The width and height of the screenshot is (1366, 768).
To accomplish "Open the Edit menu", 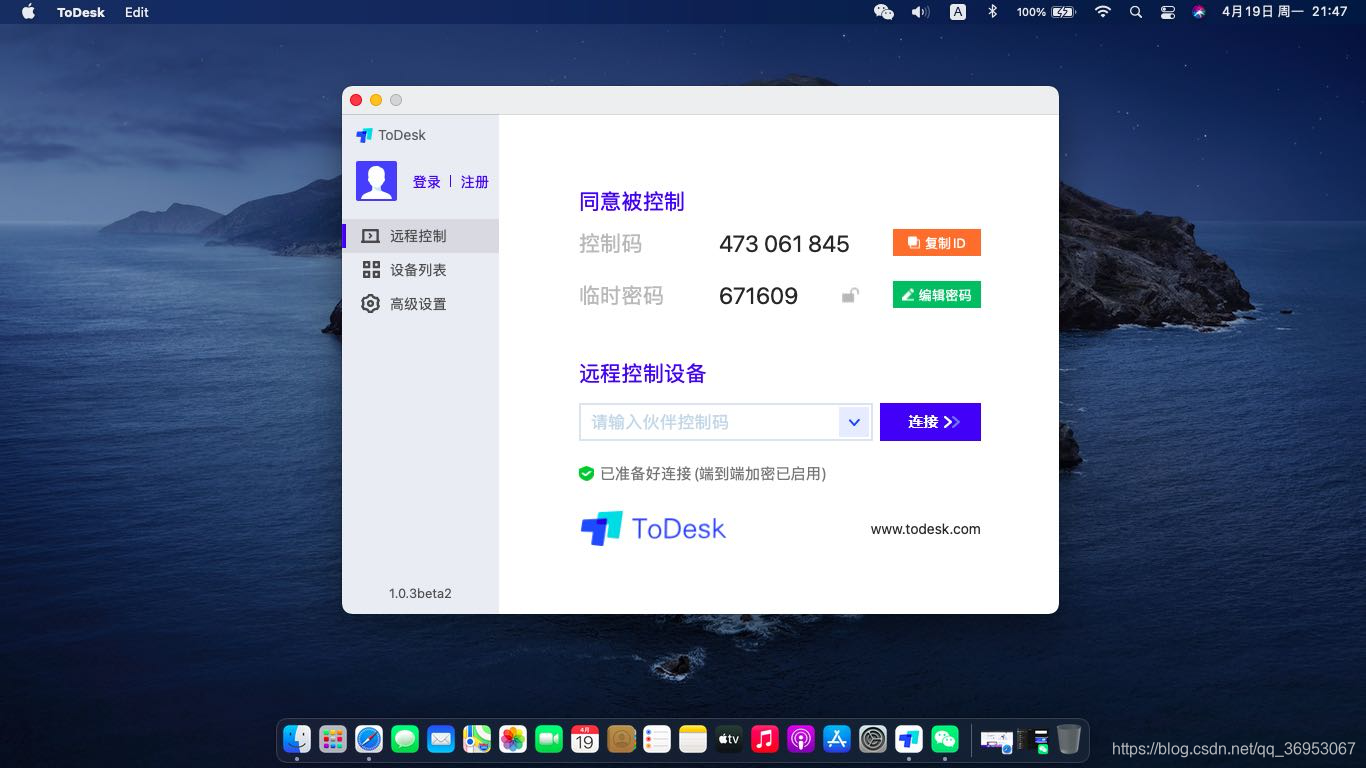I will click(x=137, y=12).
